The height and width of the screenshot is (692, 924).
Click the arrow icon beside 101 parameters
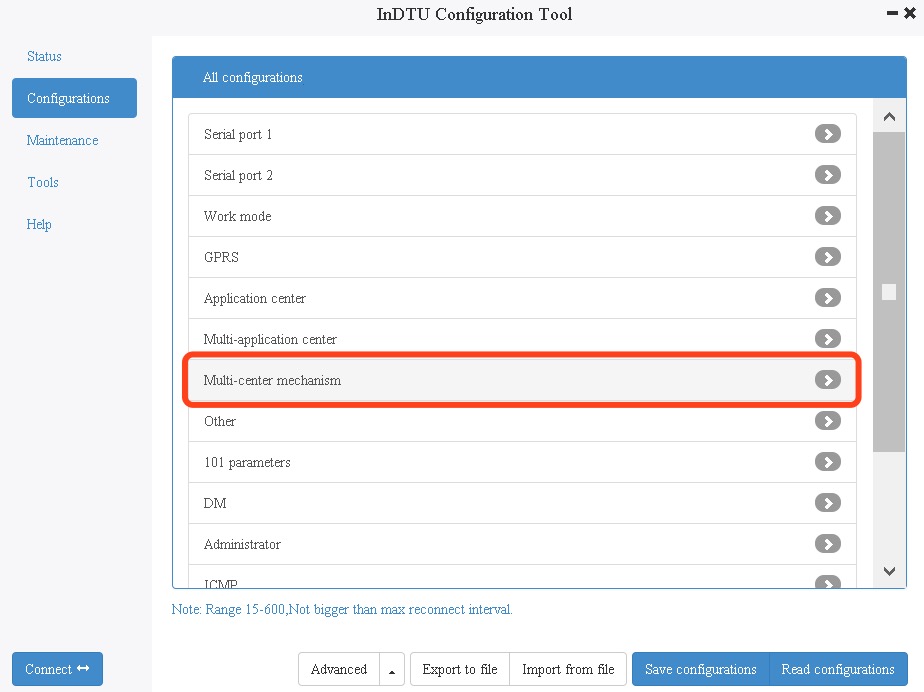tap(827, 462)
